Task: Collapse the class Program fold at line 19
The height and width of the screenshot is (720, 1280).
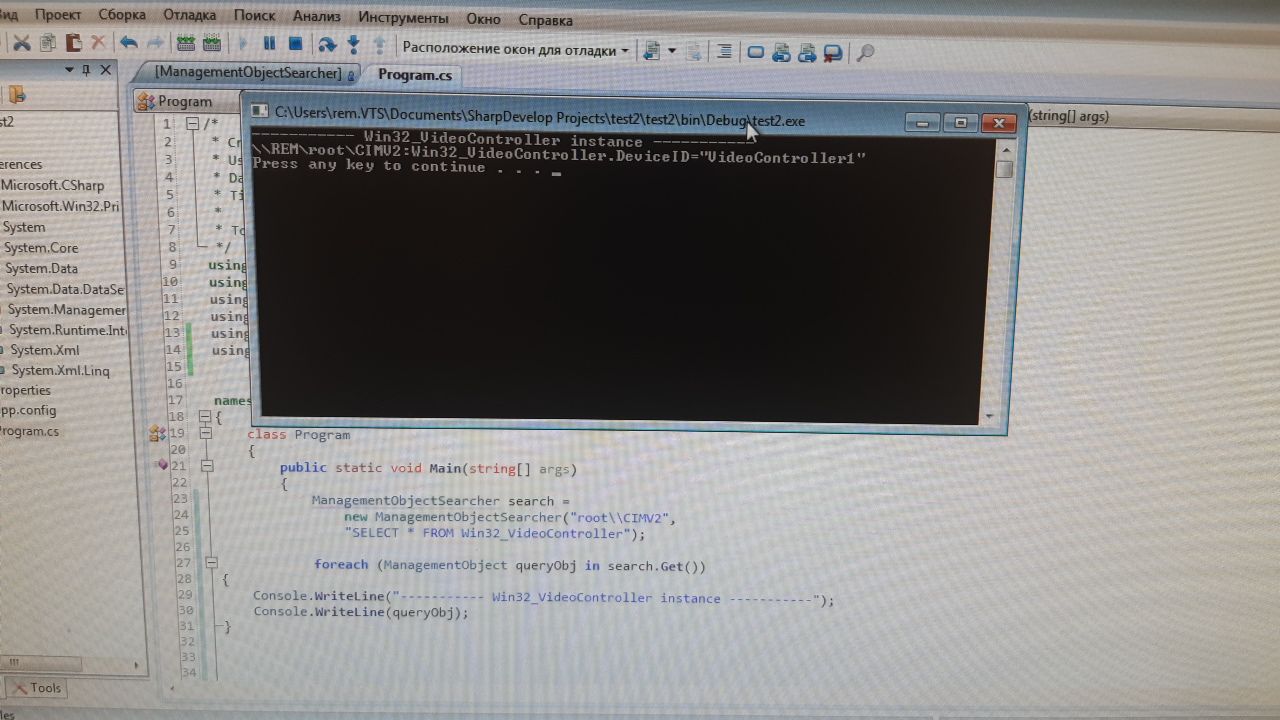Action: (206, 434)
